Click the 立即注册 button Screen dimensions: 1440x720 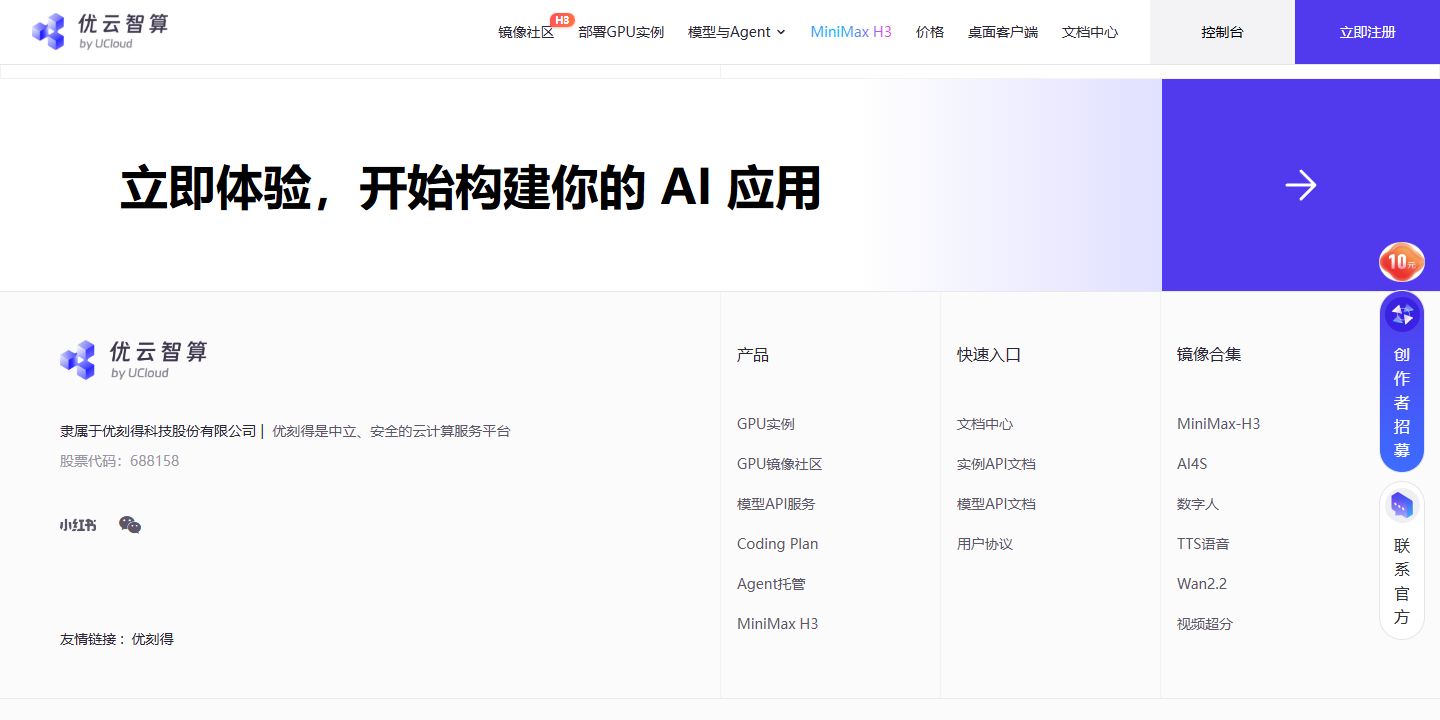[x=1367, y=32]
